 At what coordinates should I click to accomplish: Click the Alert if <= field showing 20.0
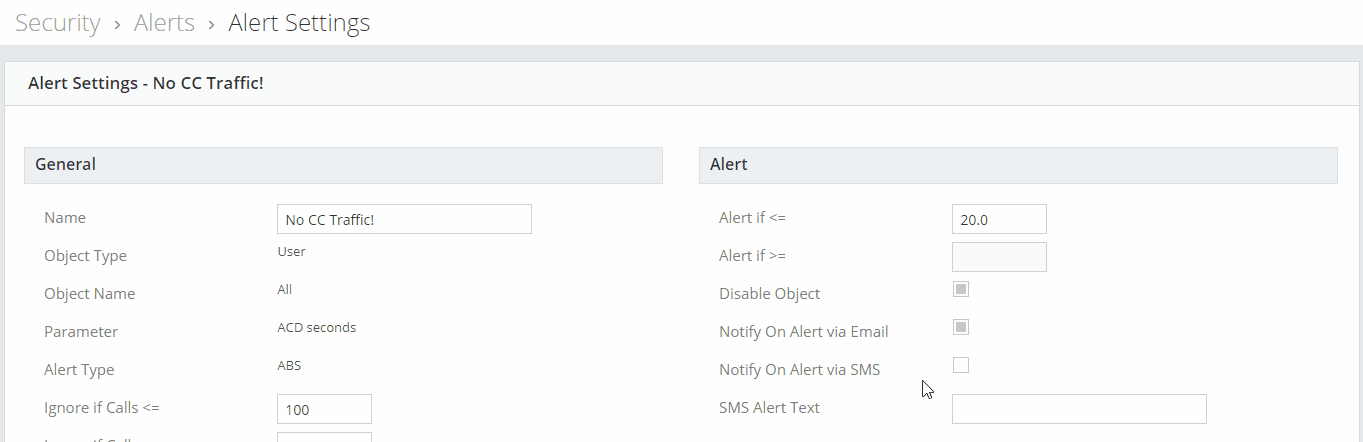point(999,219)
